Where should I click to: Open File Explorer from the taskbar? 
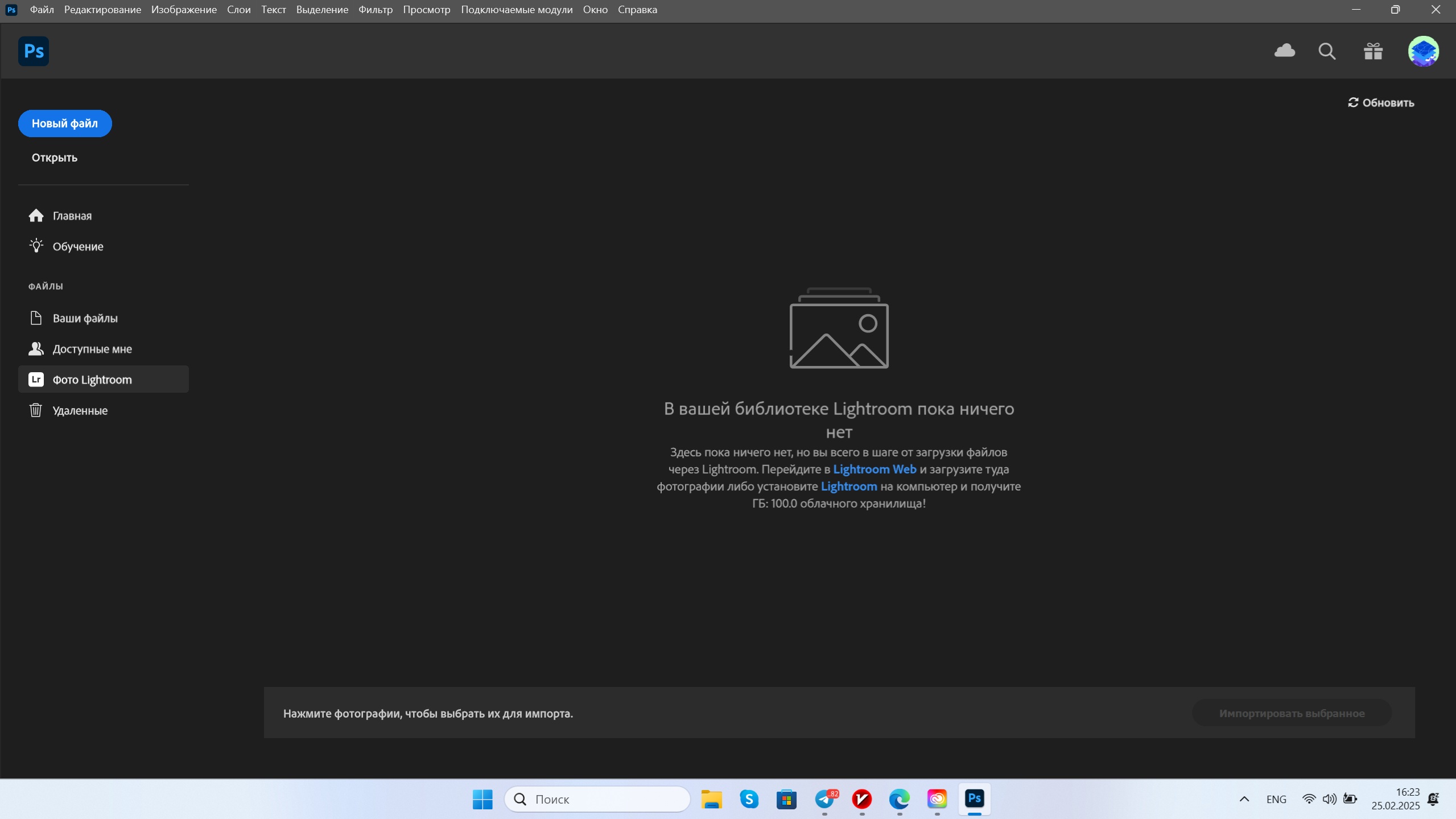pyautogui.click(x=711, y=799)
